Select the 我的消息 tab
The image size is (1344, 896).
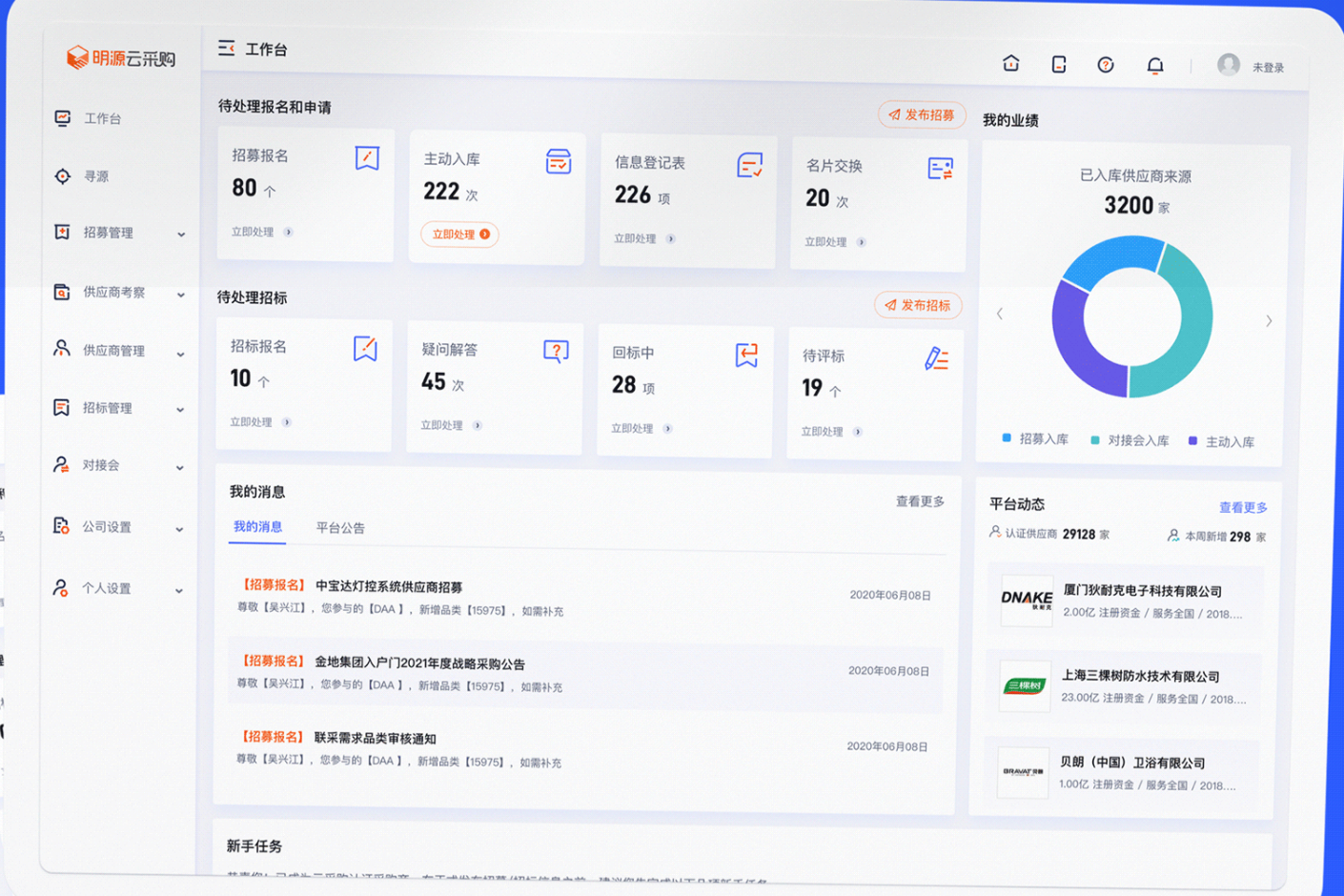(x=257, y=526)
